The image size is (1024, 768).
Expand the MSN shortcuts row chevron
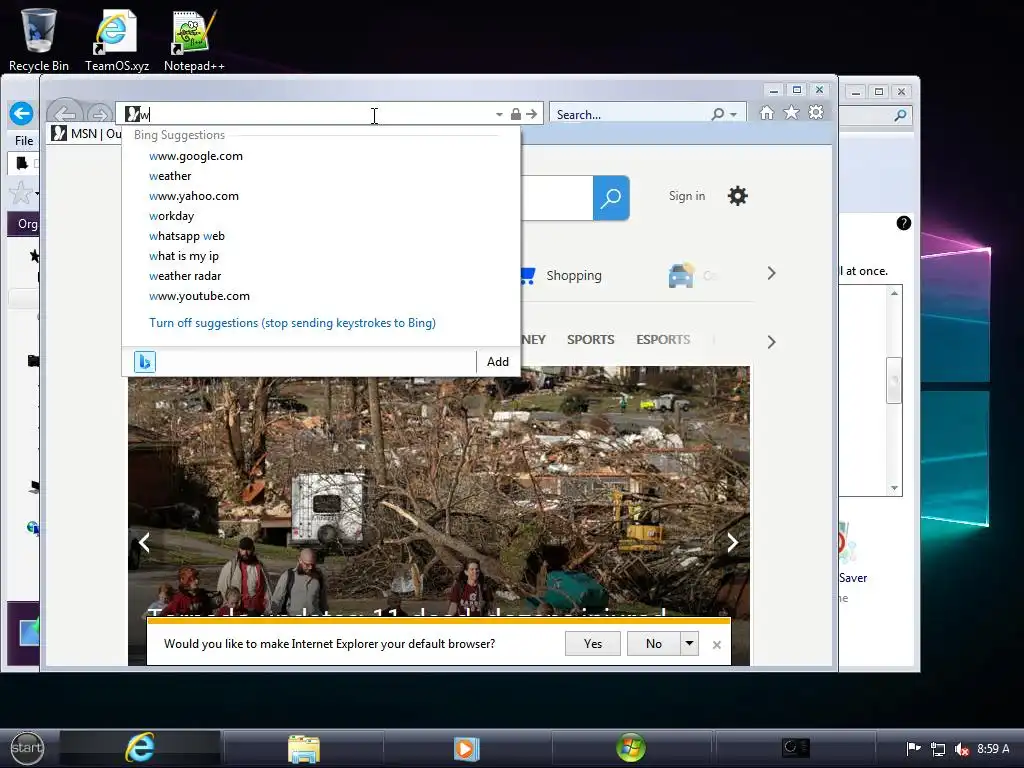click(771, 273)
